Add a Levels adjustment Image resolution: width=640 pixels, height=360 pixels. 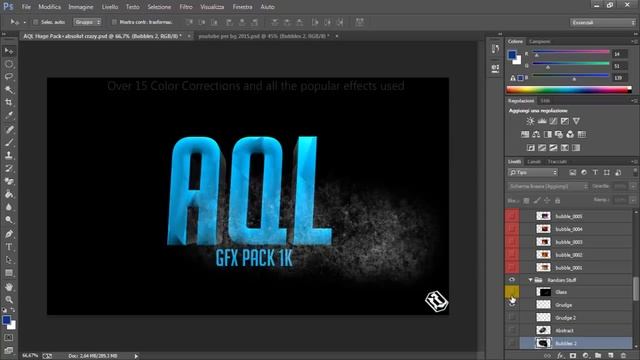click(542, 121)
